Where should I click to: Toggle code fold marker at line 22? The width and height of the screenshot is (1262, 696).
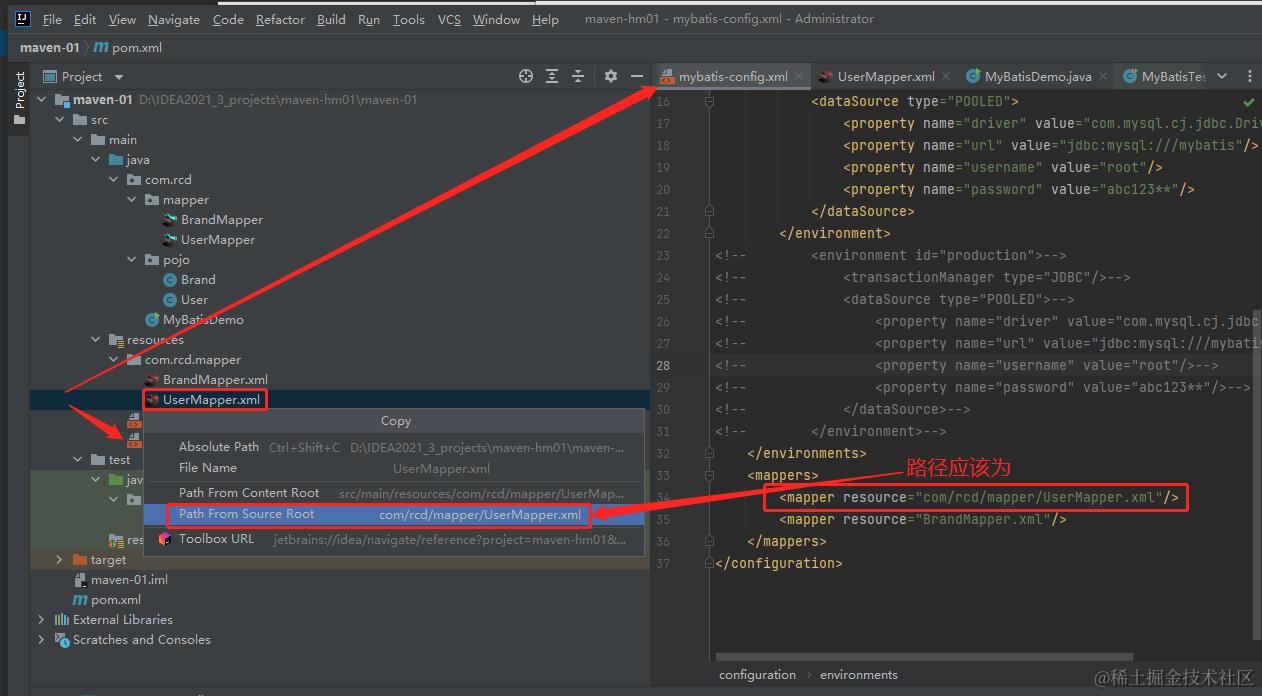pyautogui.click(x=709, y=234)
